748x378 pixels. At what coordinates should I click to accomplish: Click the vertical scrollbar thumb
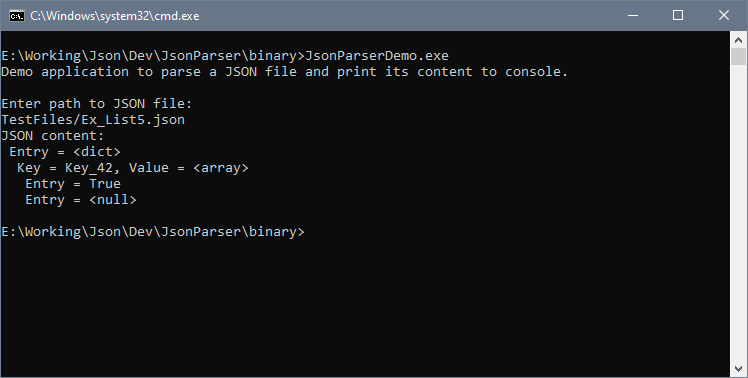pos(738,56)
